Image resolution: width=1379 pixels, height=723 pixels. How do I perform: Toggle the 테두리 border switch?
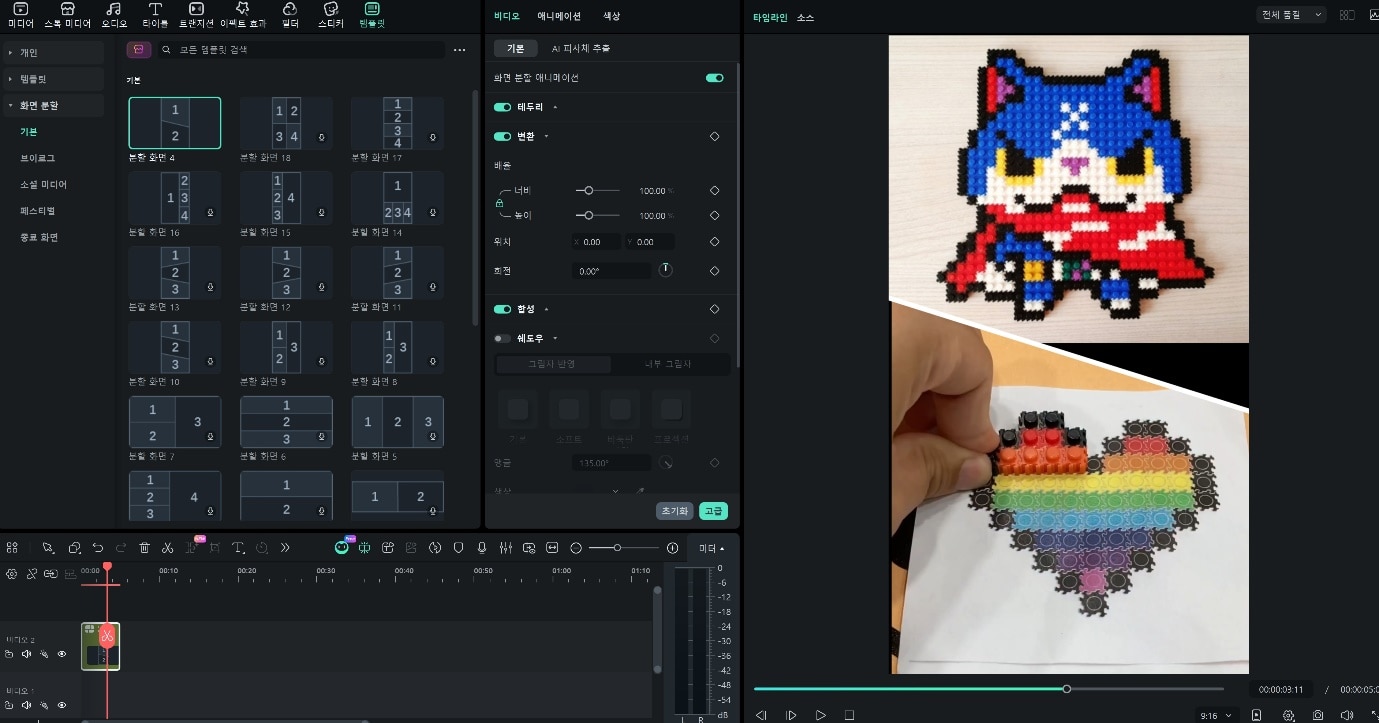click(x=502, y=107)
